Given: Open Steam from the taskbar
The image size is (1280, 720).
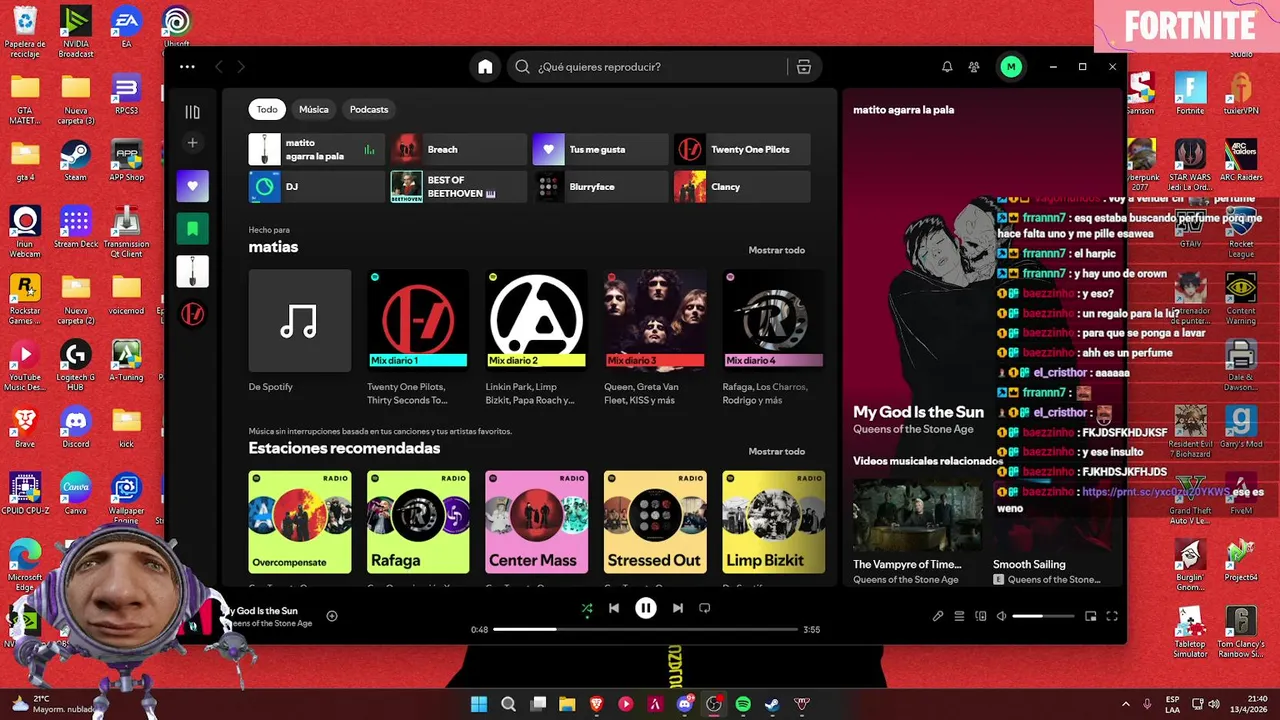Looking at the screenshot, I should coord(772,704).
